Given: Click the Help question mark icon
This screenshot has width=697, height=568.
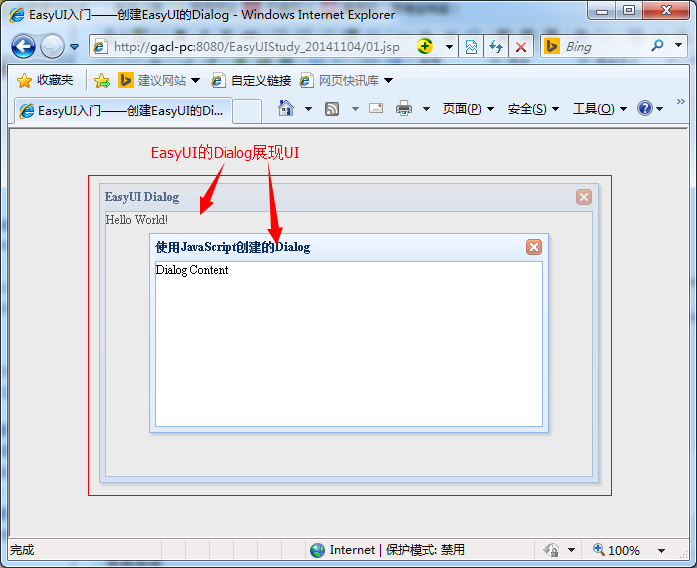Looking at the screenshot, I should point(645,108).
